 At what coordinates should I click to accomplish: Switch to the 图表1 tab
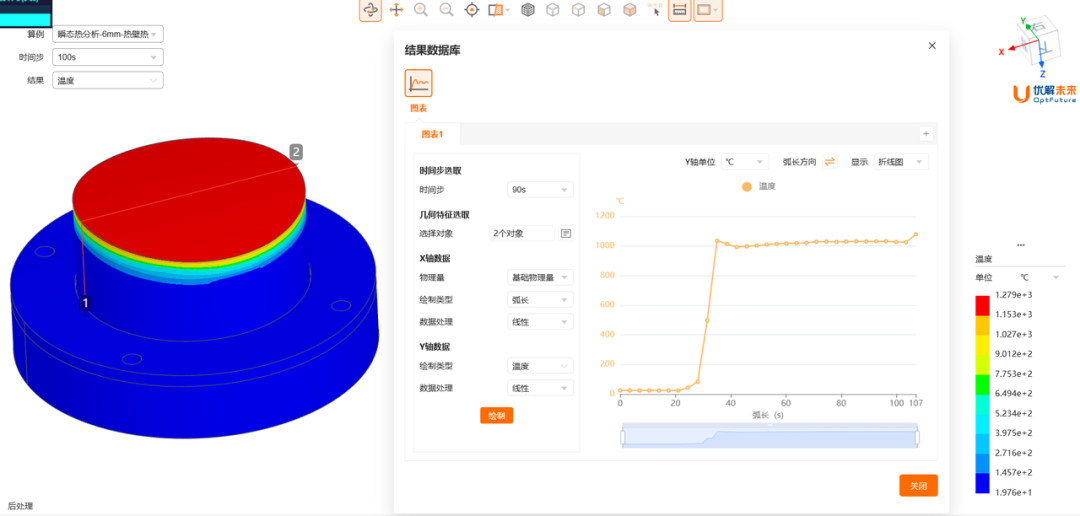(x=433, y=134)
